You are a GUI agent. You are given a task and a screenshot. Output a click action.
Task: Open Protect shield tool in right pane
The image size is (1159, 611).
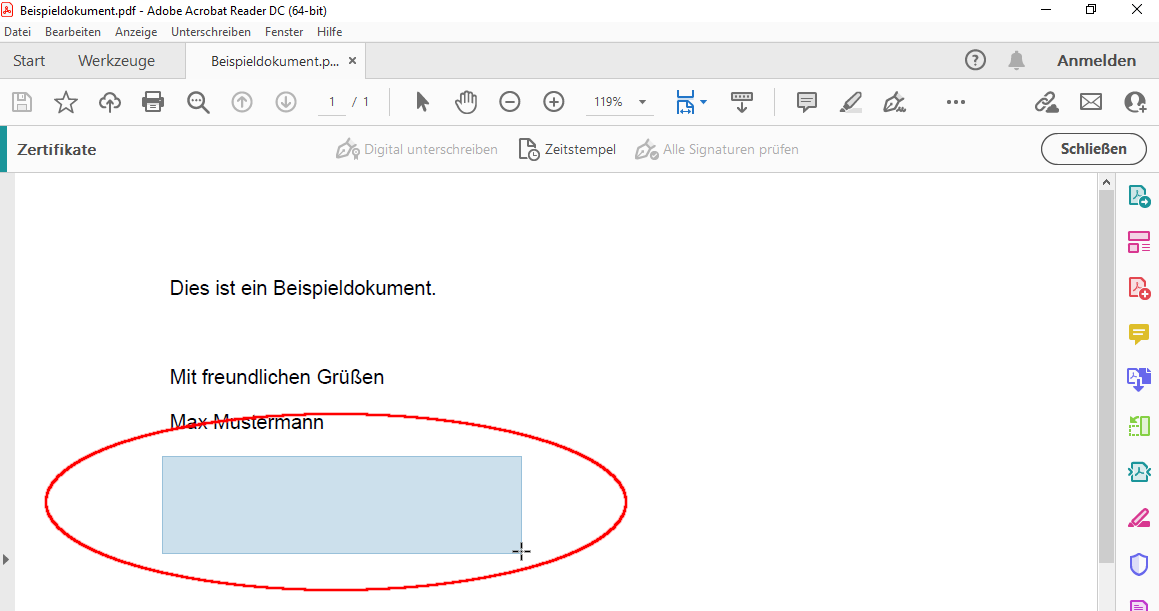1138,564
